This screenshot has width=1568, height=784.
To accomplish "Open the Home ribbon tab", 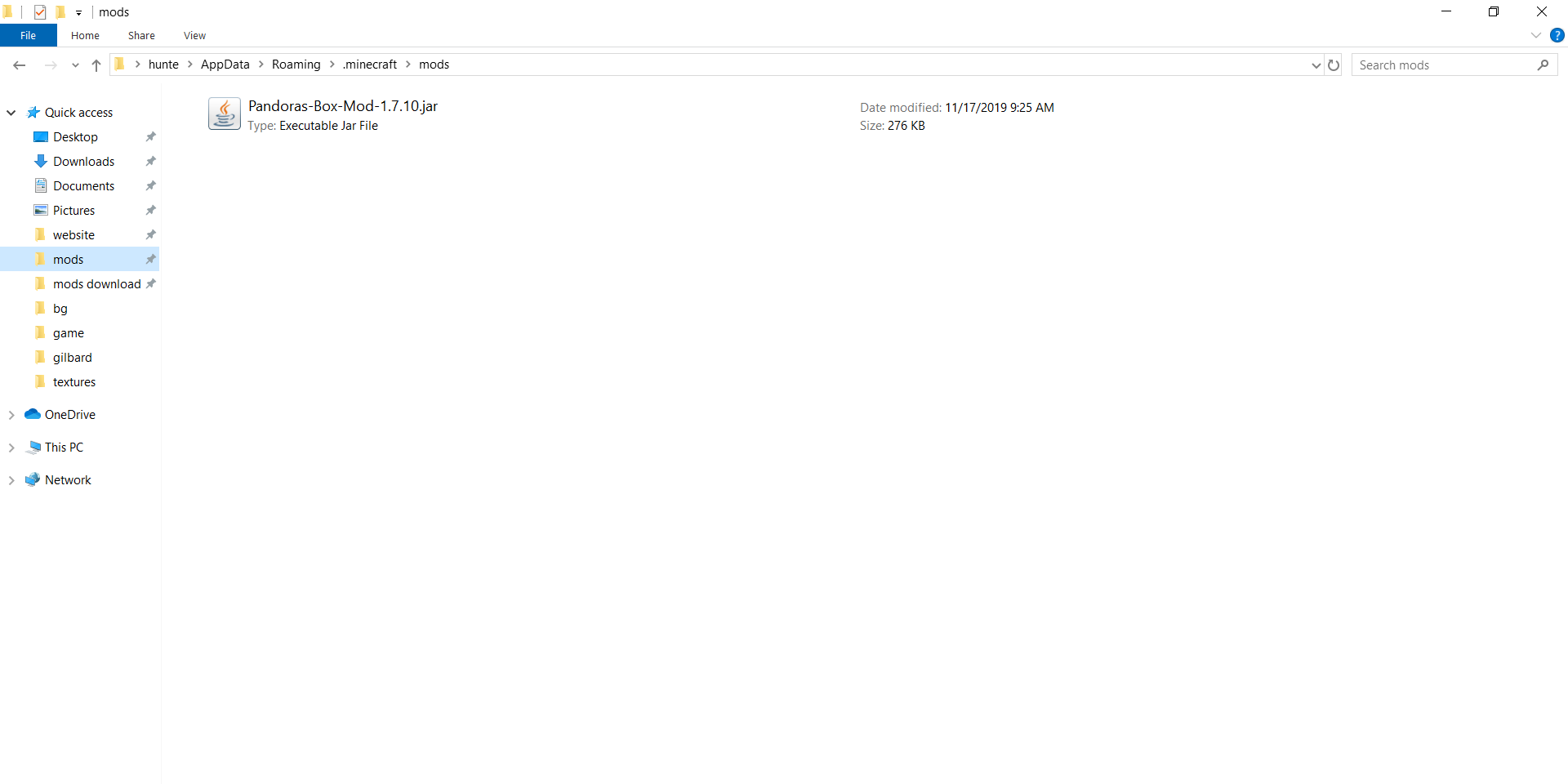I will point(85,35).
